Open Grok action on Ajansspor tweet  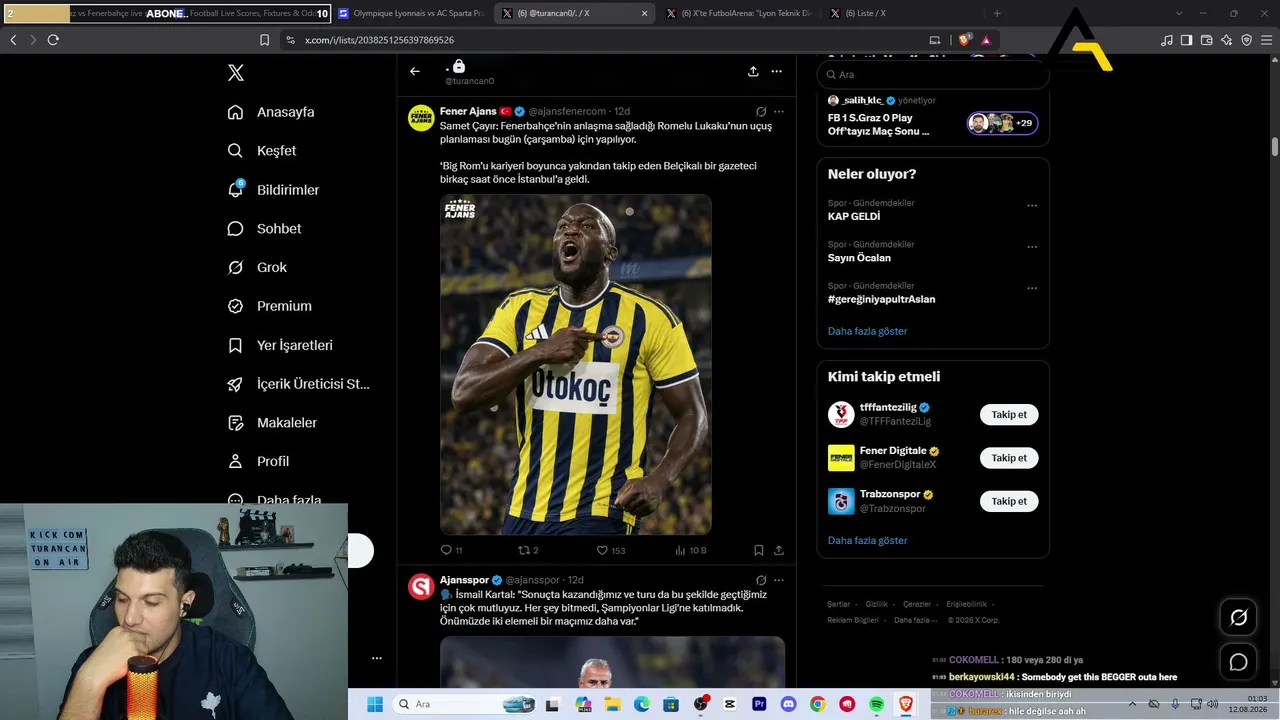pos(761,580)
